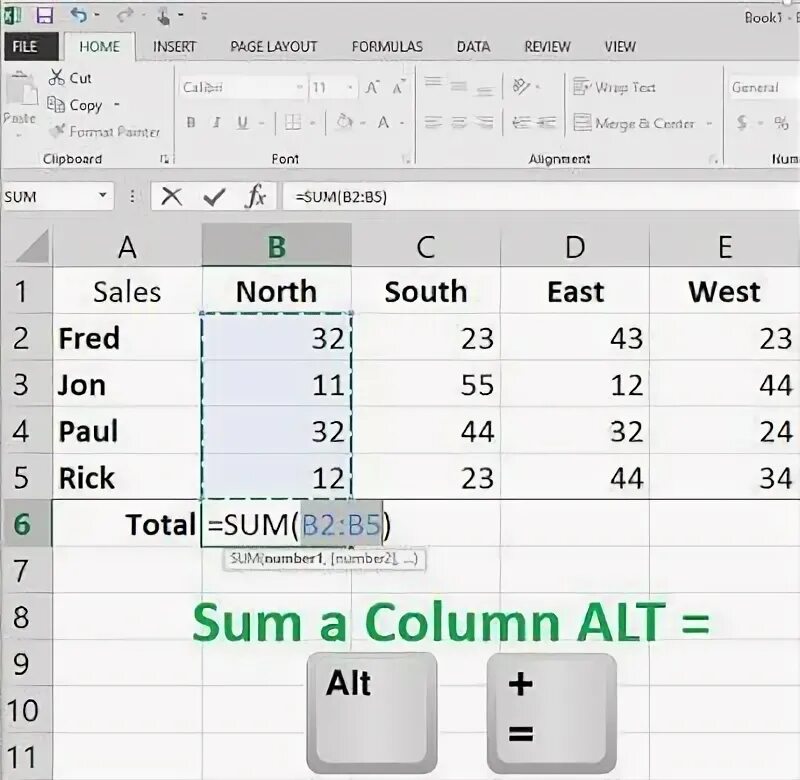Image resolution: width=800 pixels, height=780 pixels.
Task: Open the Alignment dialog launcher
Action: pos(714,159)
